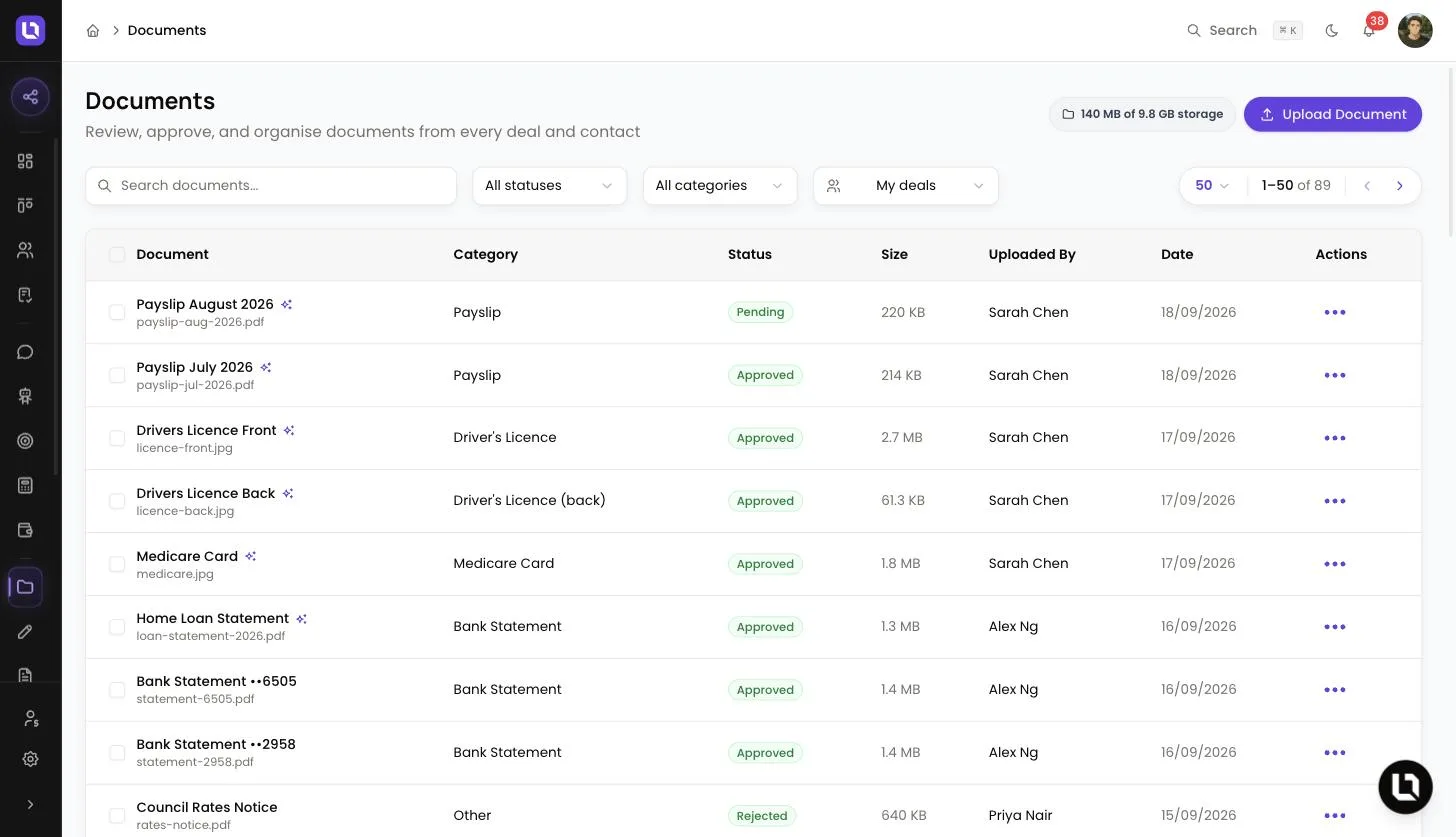Open the All statuses filter dropdown

tap(549, 186)
